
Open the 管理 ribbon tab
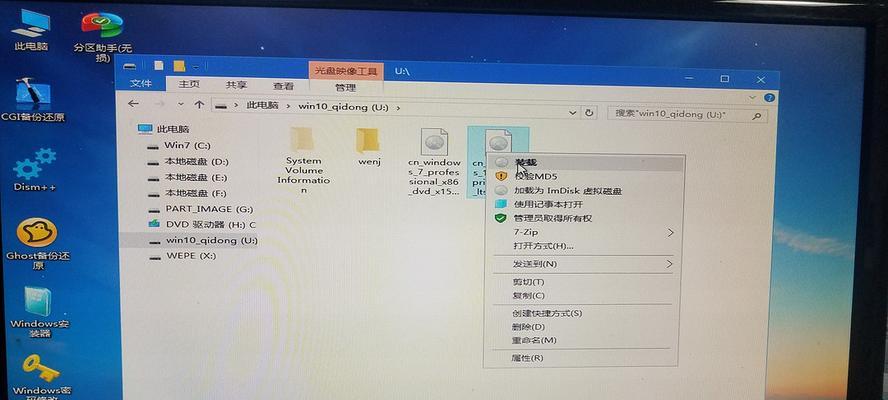(x=345, y=88)
